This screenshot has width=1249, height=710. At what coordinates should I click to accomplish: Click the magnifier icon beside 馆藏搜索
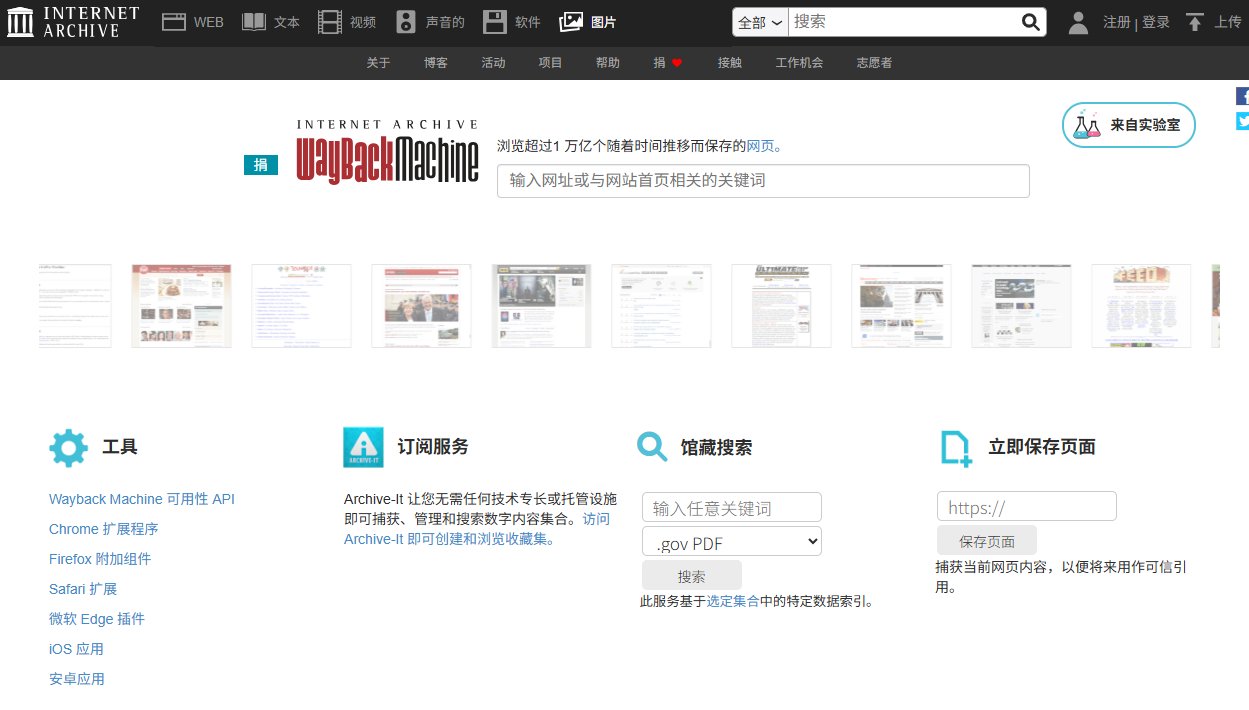652,447
